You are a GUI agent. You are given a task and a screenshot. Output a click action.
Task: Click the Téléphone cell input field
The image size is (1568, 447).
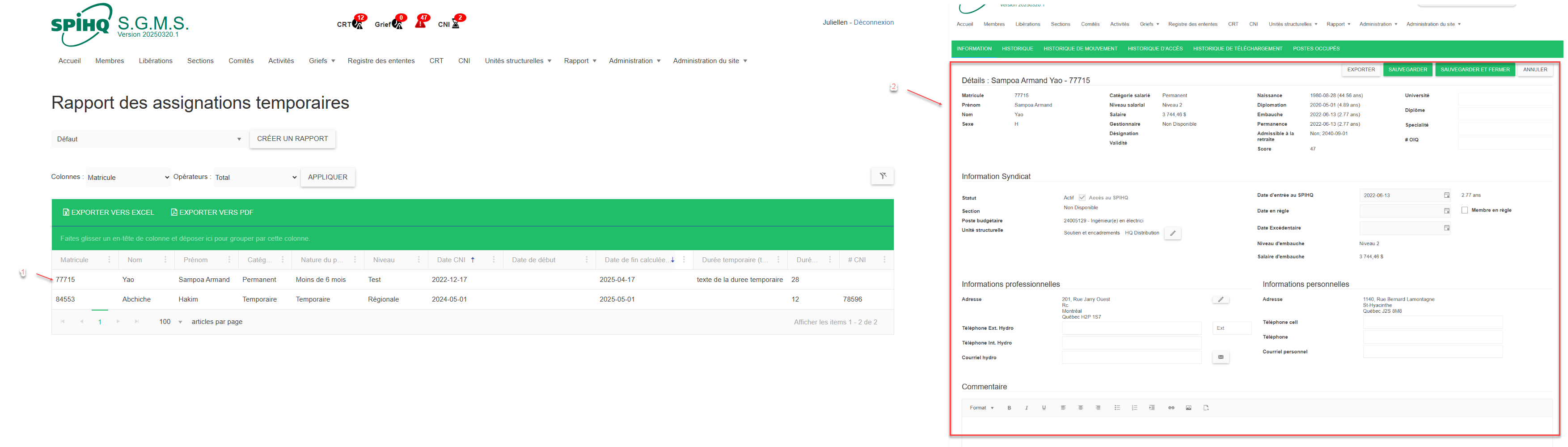pyautogui.click(x=1432, y=322)
